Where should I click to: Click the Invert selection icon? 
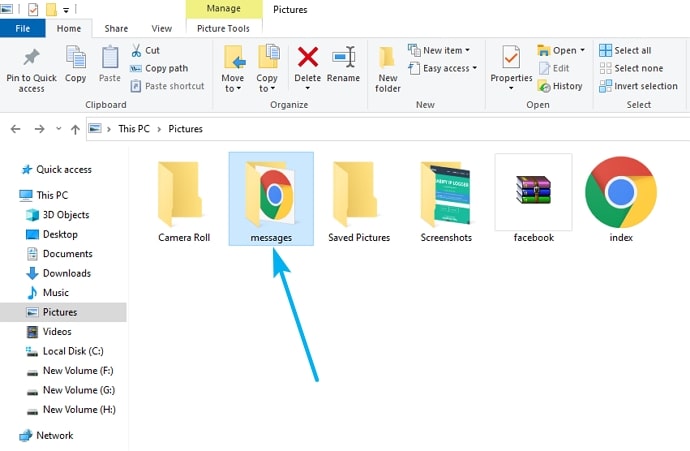point(606,86)
